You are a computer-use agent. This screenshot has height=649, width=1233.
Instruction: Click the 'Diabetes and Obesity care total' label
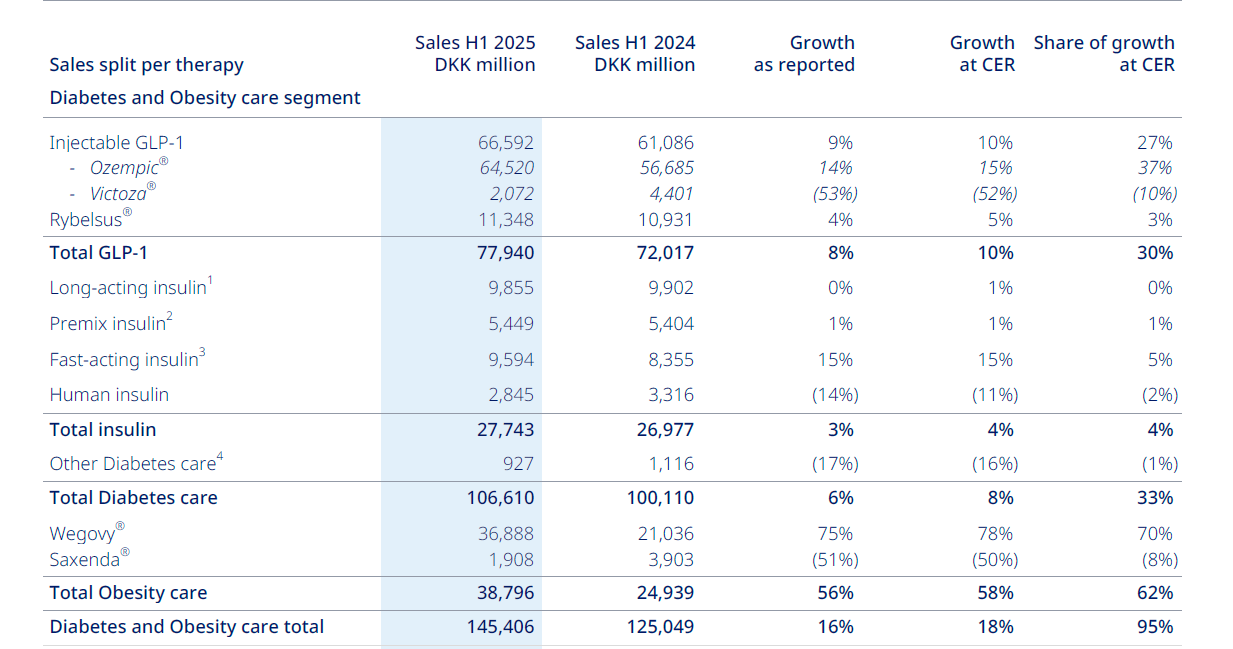187,627
